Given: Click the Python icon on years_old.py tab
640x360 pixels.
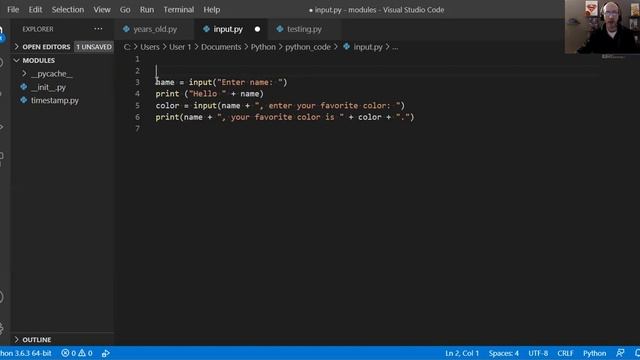Looking at the screenshot, I should (x=126, y=29).
